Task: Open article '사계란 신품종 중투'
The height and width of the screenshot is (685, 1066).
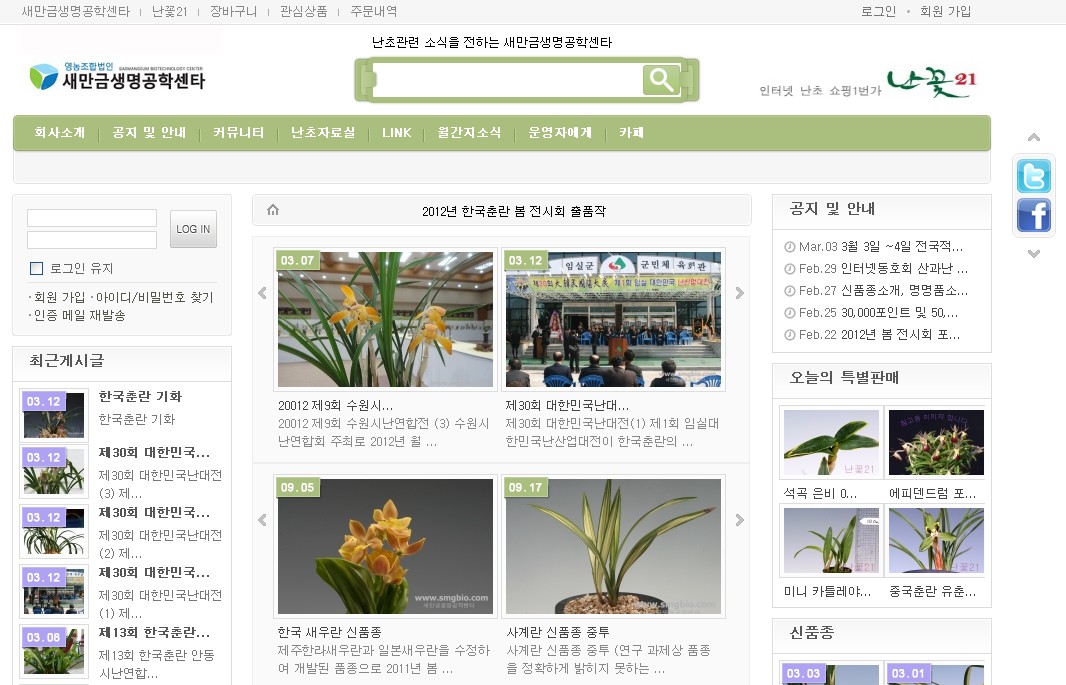Action: (557, 632)
